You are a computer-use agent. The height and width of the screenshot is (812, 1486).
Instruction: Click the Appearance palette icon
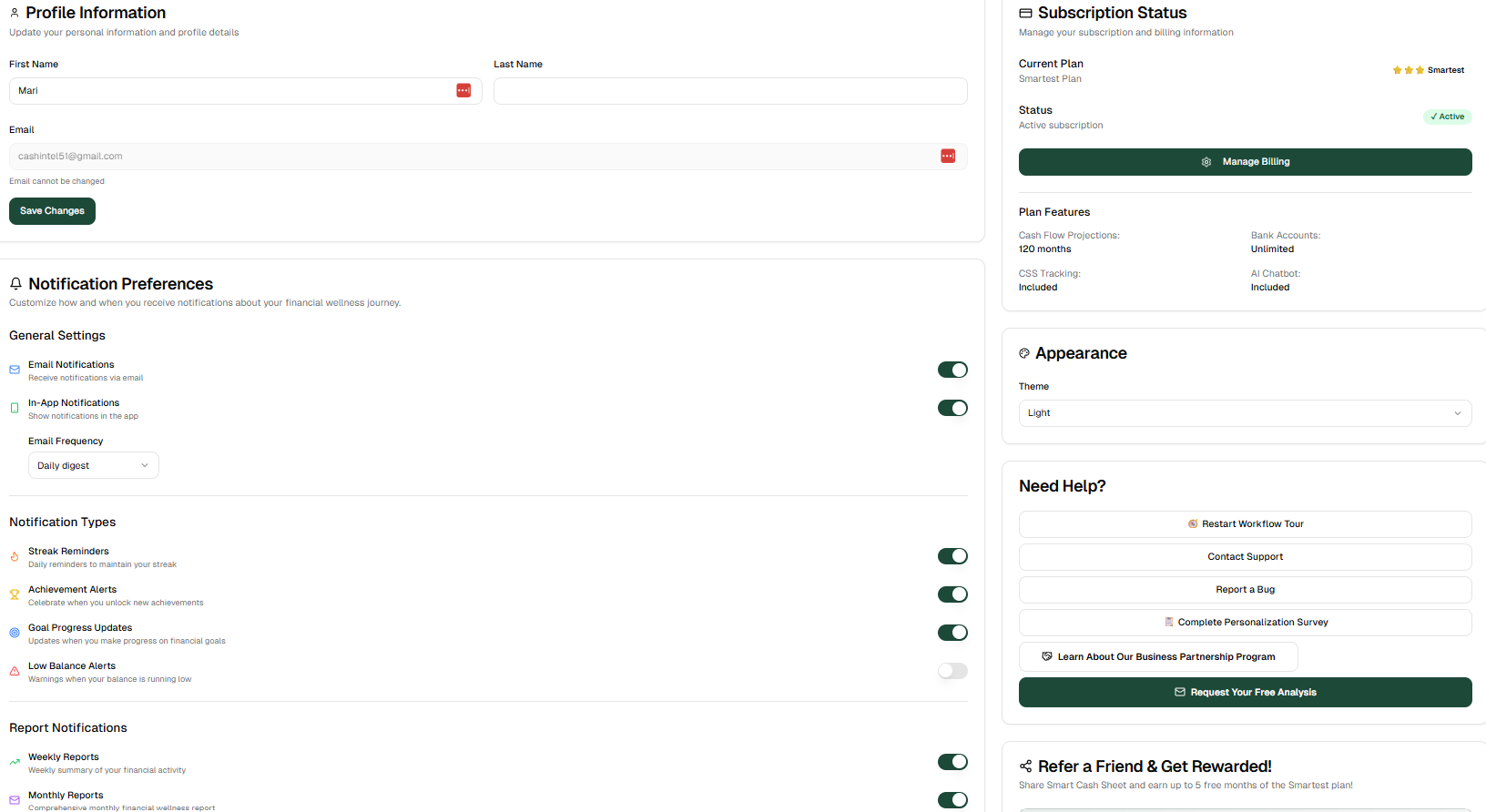coord(1024,353)
